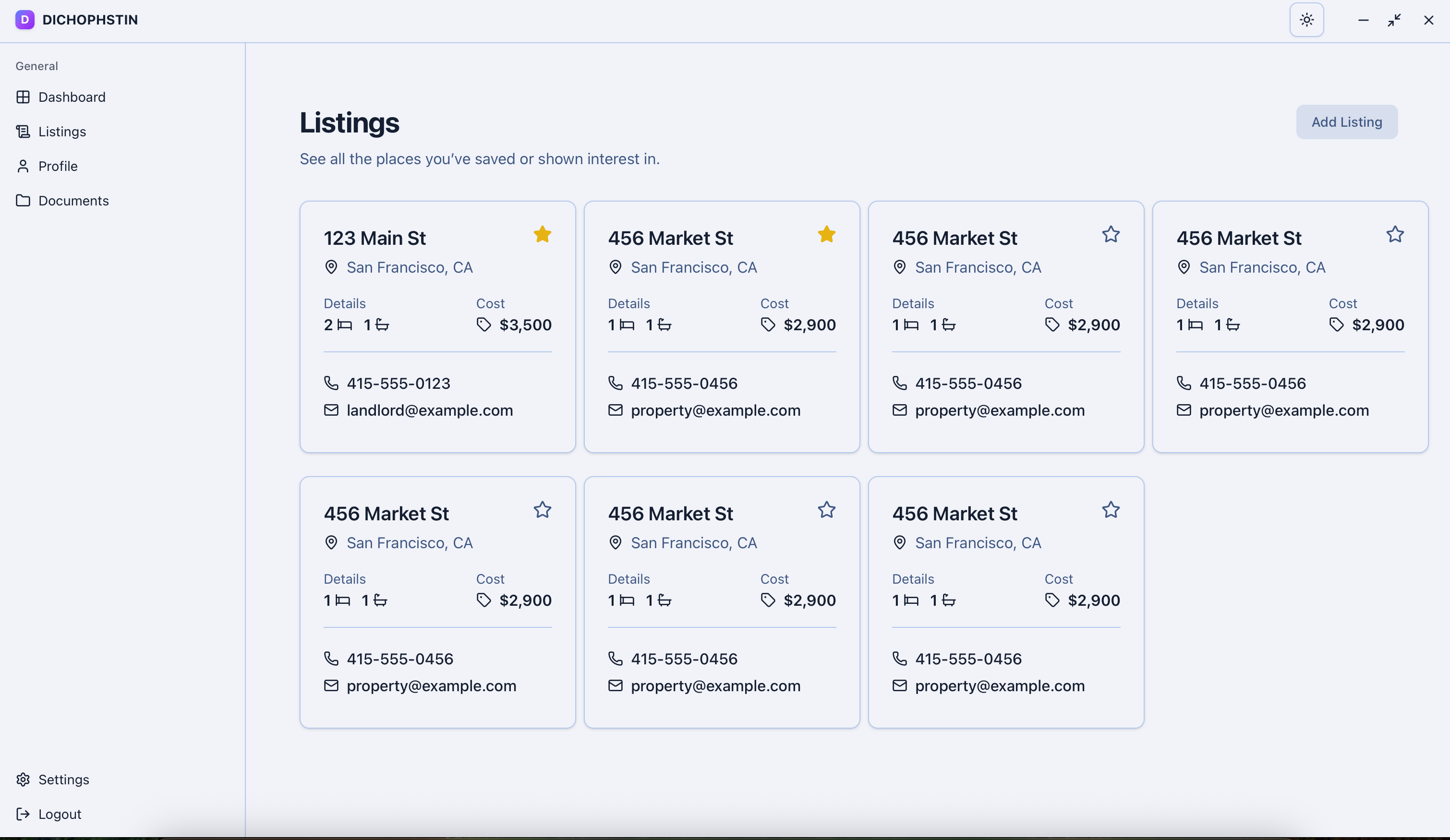The image size is (1450, 840).
Task: Unfavorite the 123 Main St listing star
Action: coord(542,235)
